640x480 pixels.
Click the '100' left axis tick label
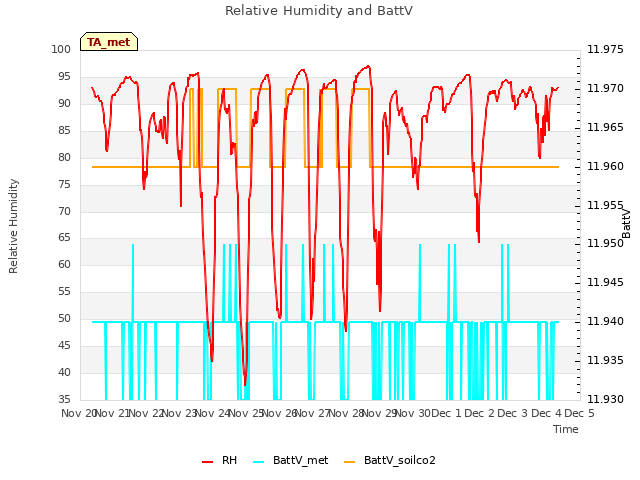coord(61,49)
